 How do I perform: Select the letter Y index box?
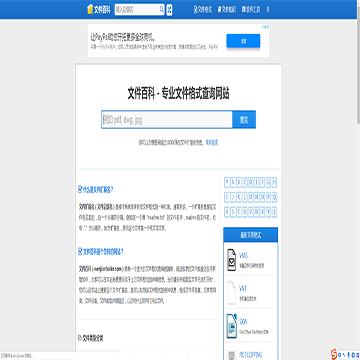[x=269, y=212]
